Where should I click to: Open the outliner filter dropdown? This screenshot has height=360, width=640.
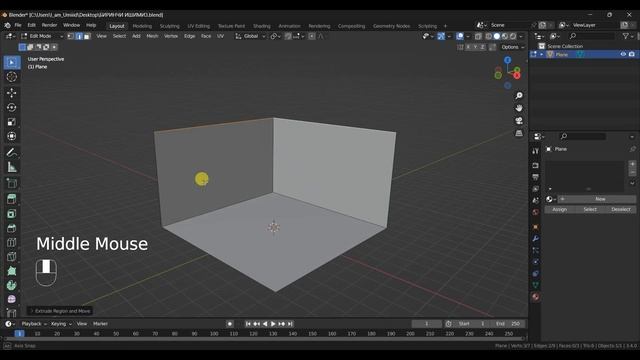click(x=627, y=36)
